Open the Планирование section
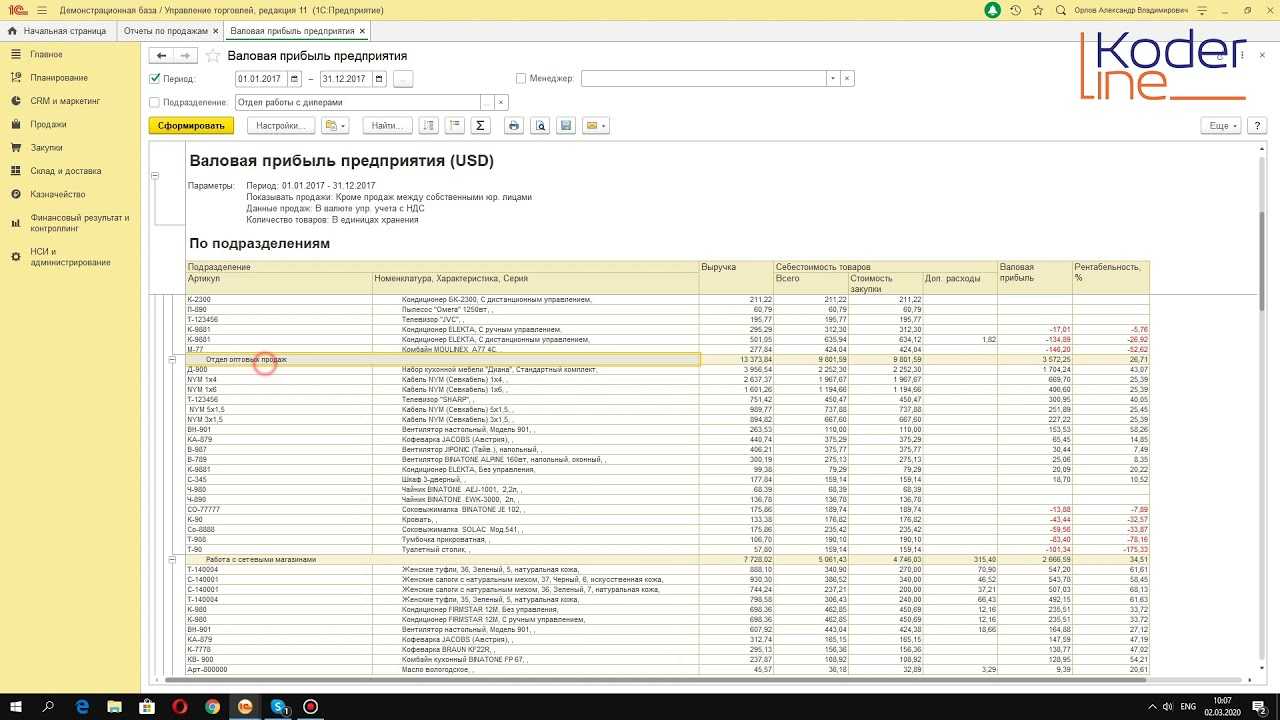This screenshot has width=1280, height=720. click(x=59, y=78)
